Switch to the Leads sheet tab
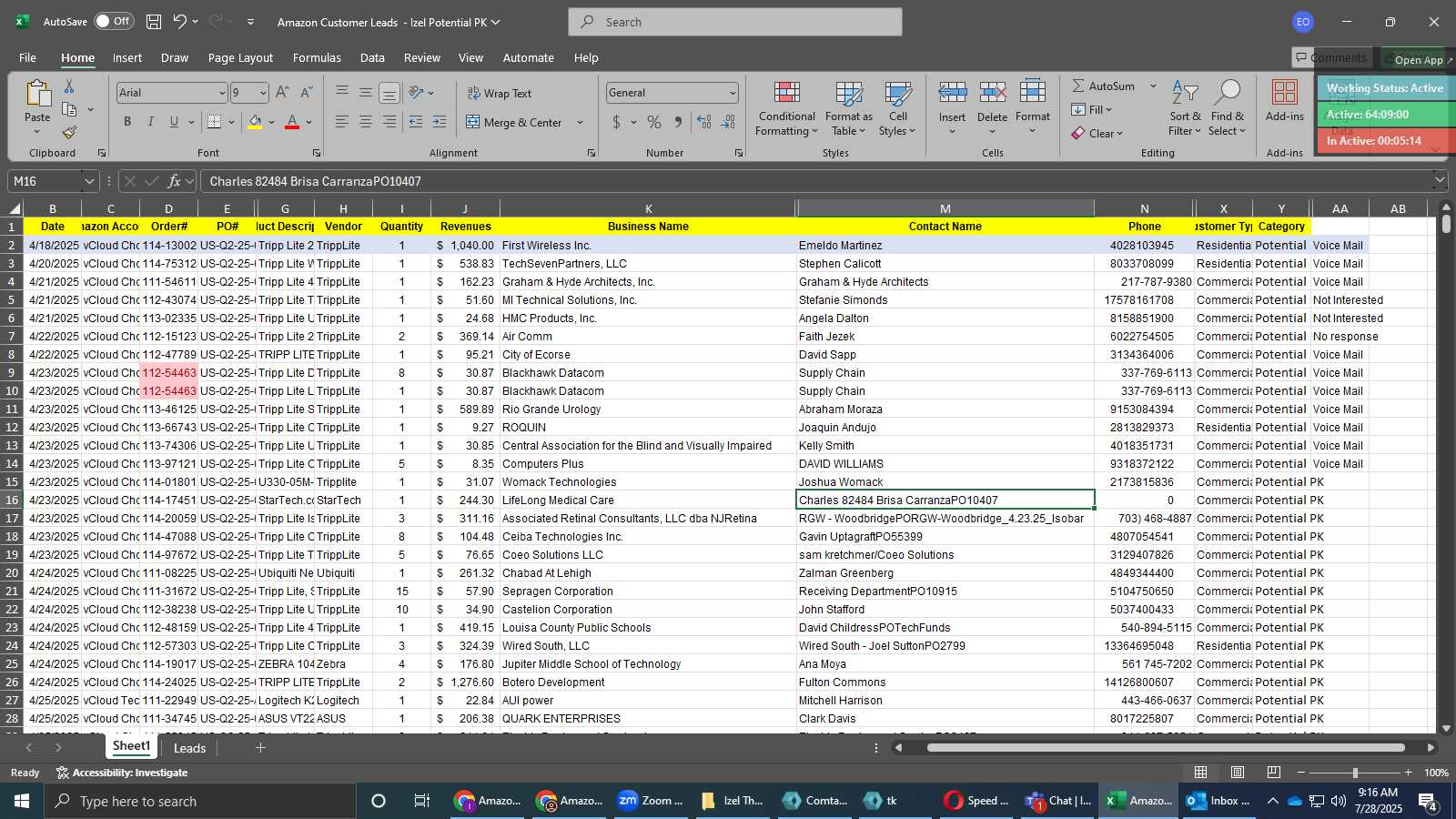This screenshot has width=1456, height=819. [189, 748]
